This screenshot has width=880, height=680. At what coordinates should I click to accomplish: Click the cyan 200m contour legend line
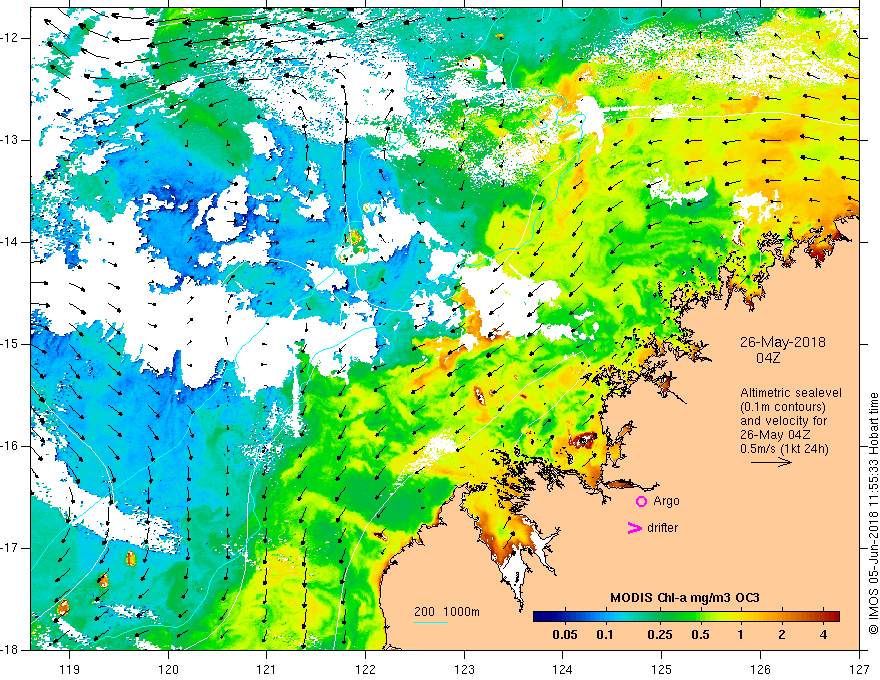[431, 622]
